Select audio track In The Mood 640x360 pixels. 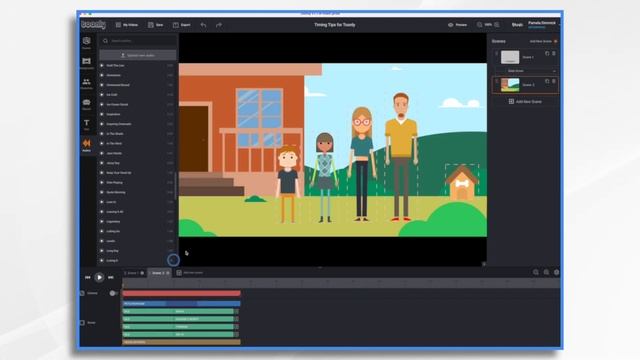click(x=114, y=144)
